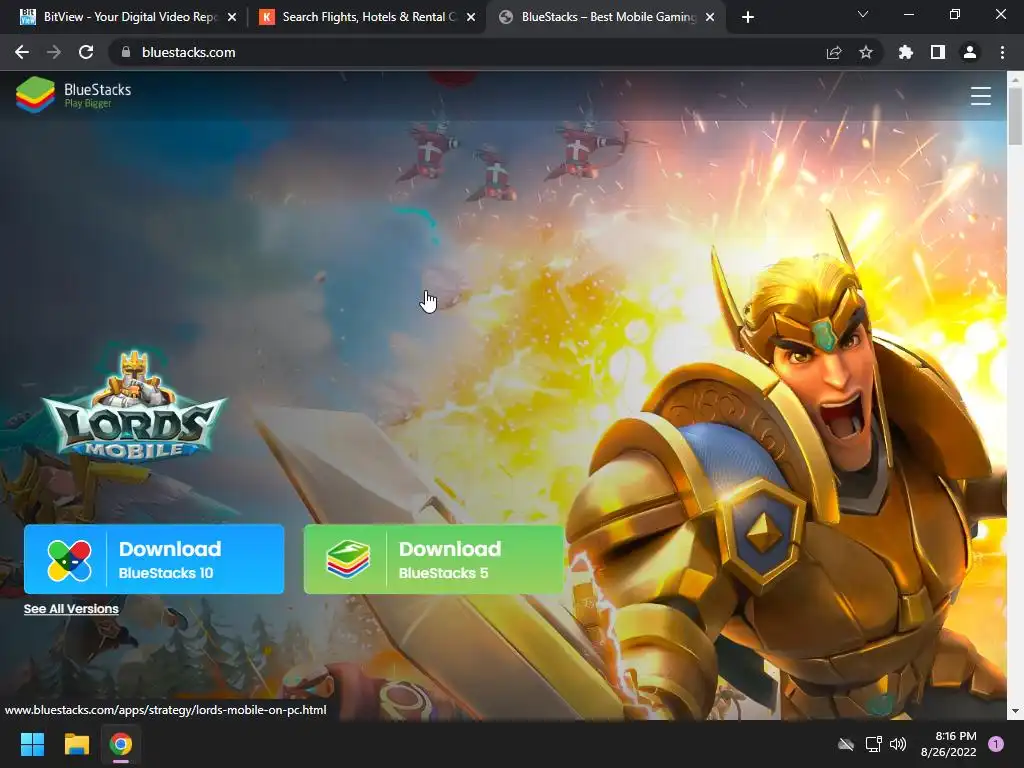Open the clock showing 8:16 PM
The height and width of the screenshot is (768, 1024).
coord(949,744)
